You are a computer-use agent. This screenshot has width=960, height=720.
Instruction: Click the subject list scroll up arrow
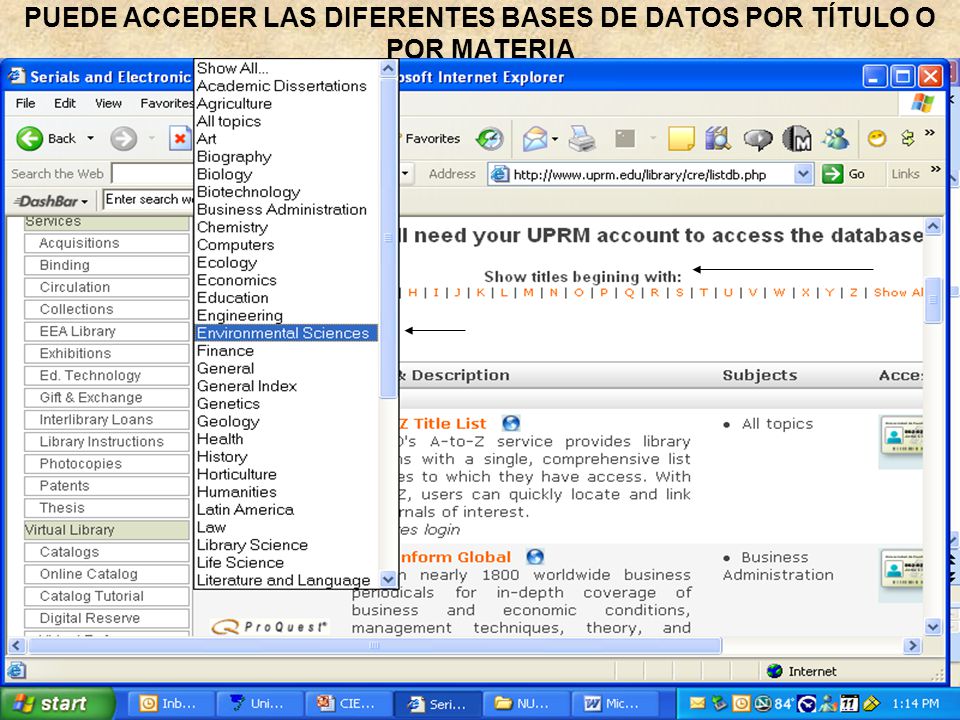point(388,69)
